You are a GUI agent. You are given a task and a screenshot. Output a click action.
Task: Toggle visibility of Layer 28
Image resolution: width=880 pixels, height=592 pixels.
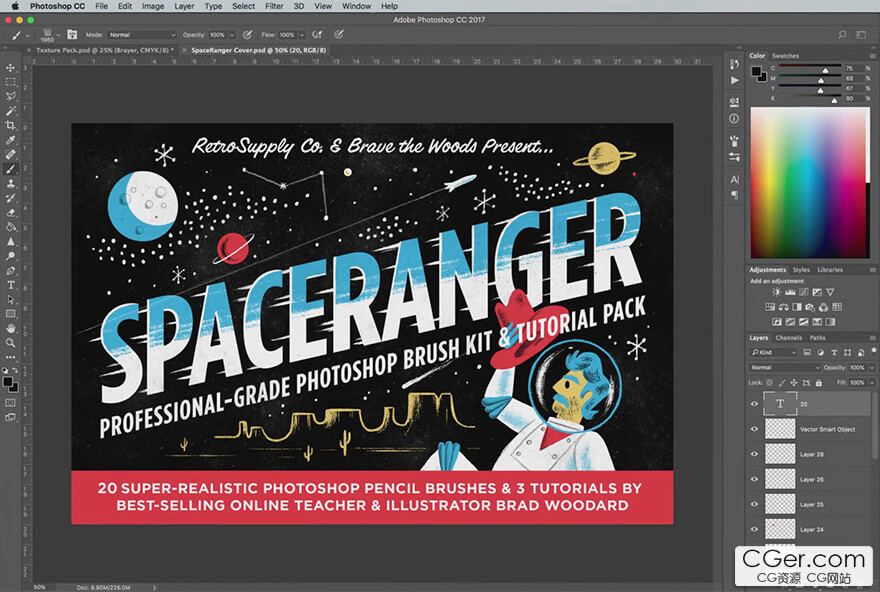point(754,454)
